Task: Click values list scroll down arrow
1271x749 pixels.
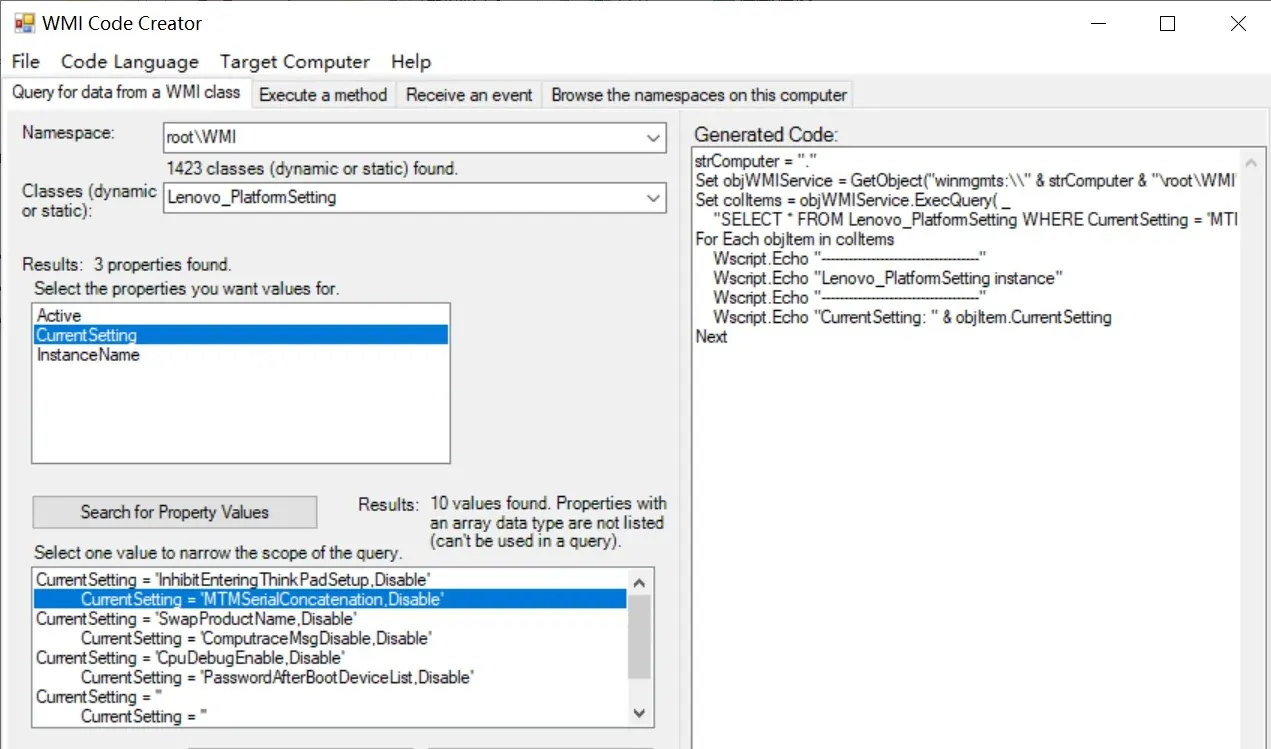Action: click(x=640, y=713)
